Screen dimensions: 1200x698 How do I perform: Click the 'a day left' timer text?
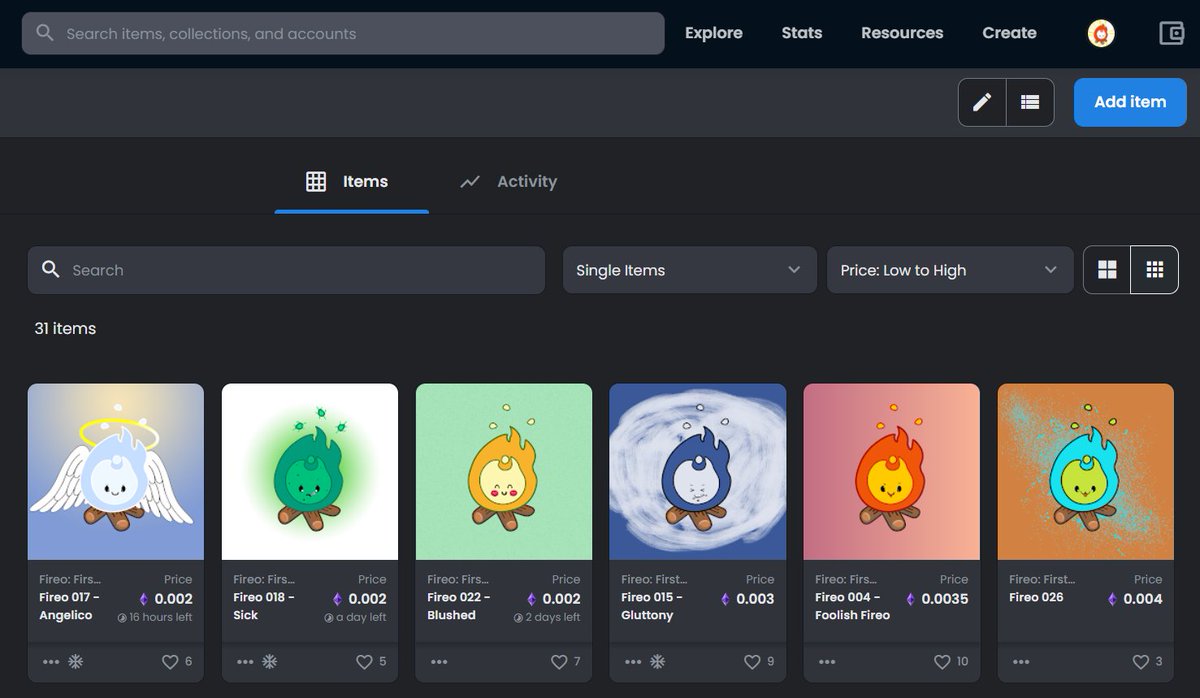point(361,617)
